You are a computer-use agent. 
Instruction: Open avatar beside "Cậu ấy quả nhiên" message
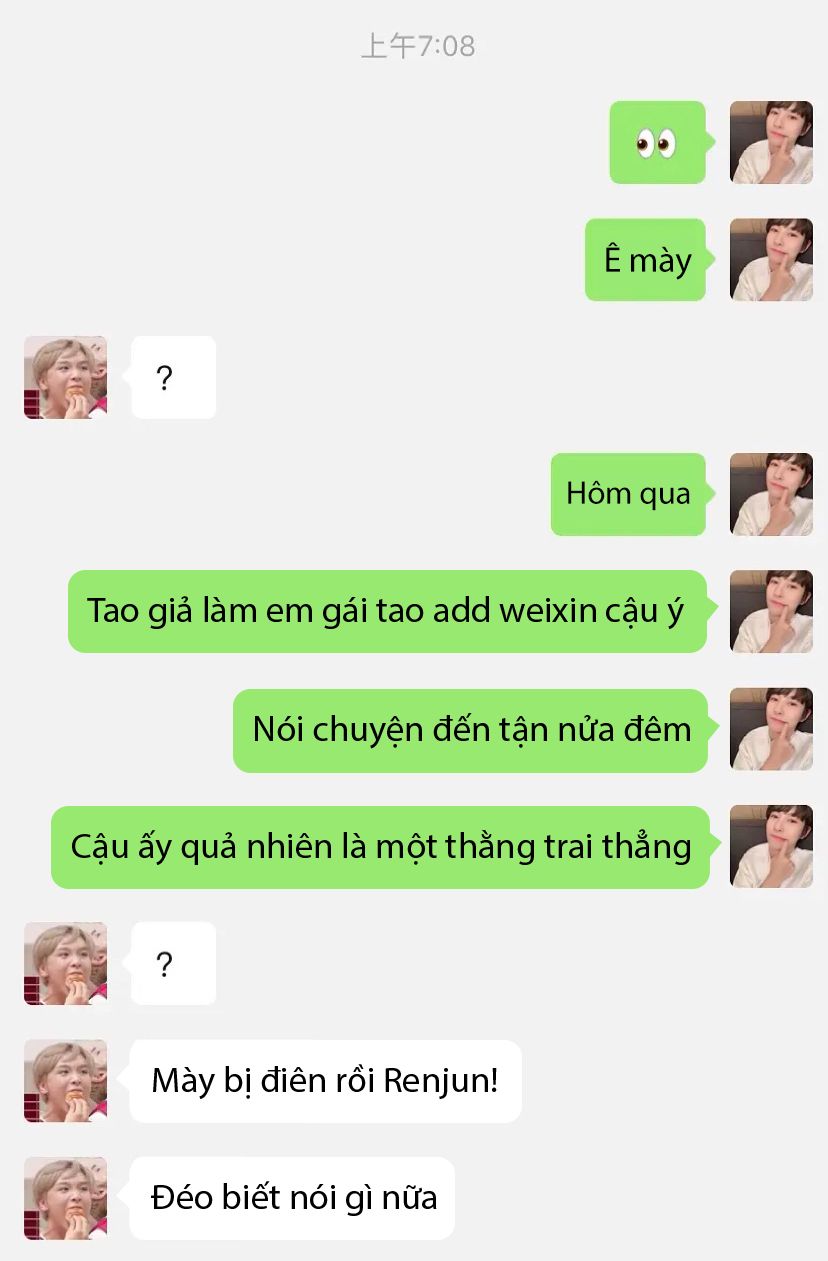[771, 847]
